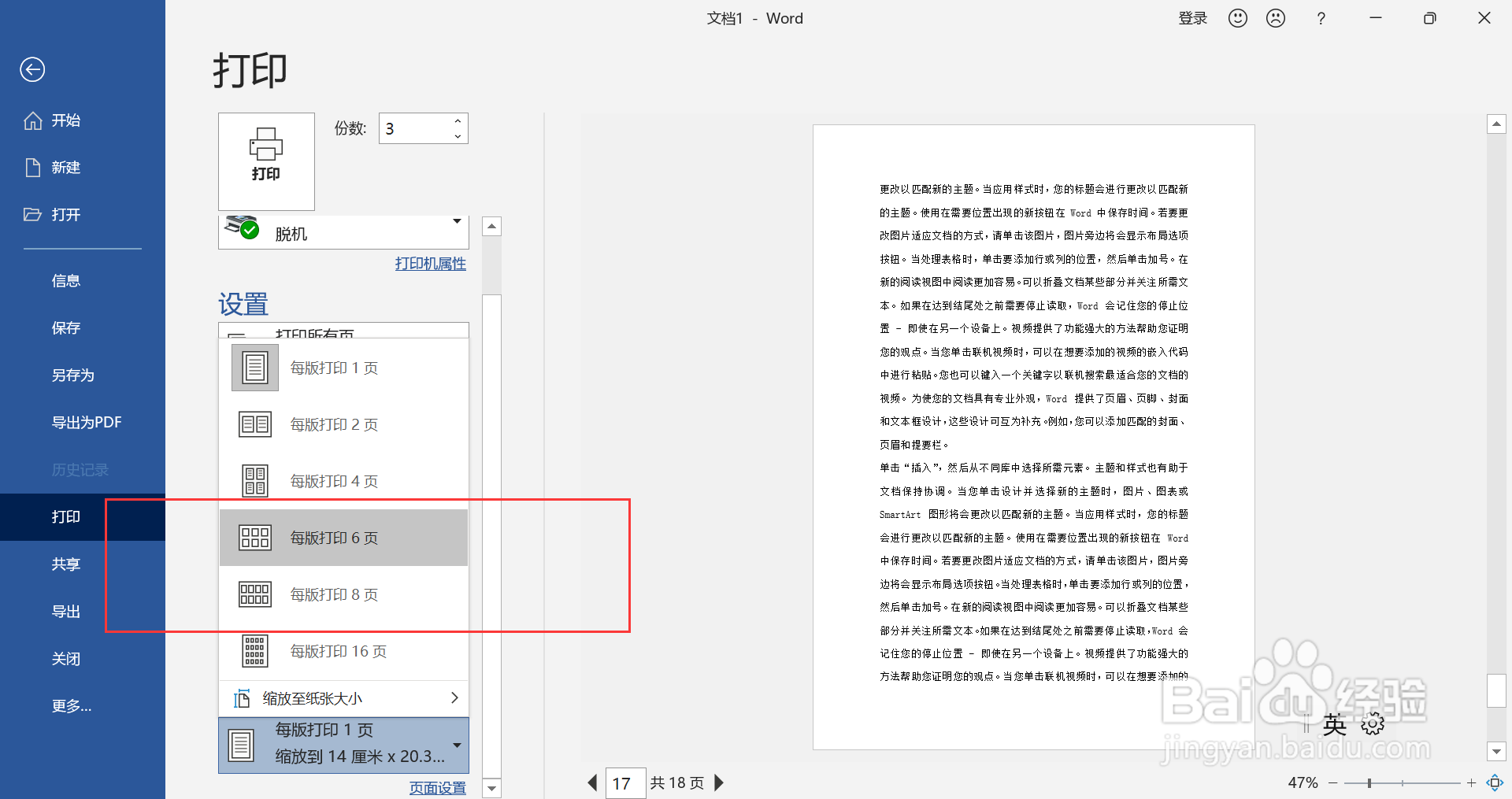Increase copies with the up spinner arrow
The image size is (1512, 799).
click(x=458, y=120)
